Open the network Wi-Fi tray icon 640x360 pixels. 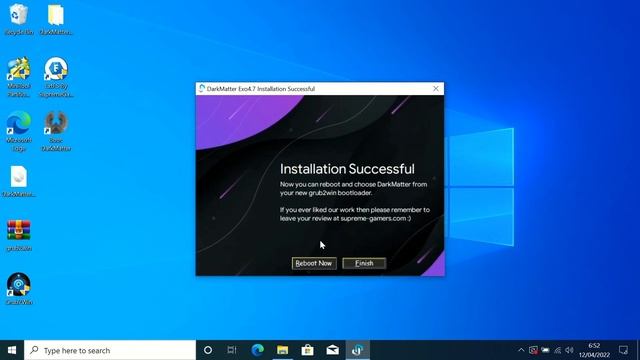[x=558, y=350]
